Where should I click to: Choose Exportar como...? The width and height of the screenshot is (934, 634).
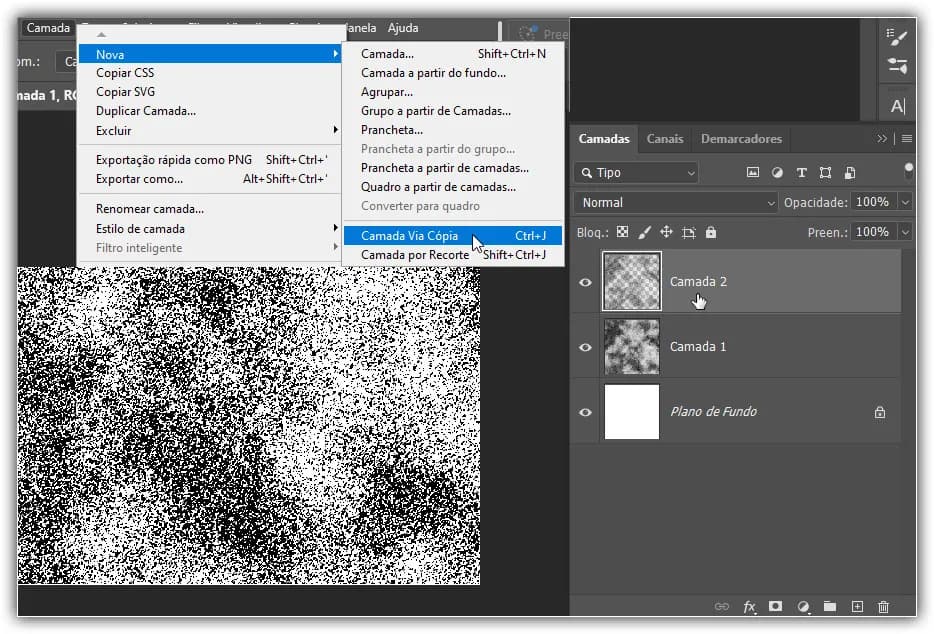point(211,179)
